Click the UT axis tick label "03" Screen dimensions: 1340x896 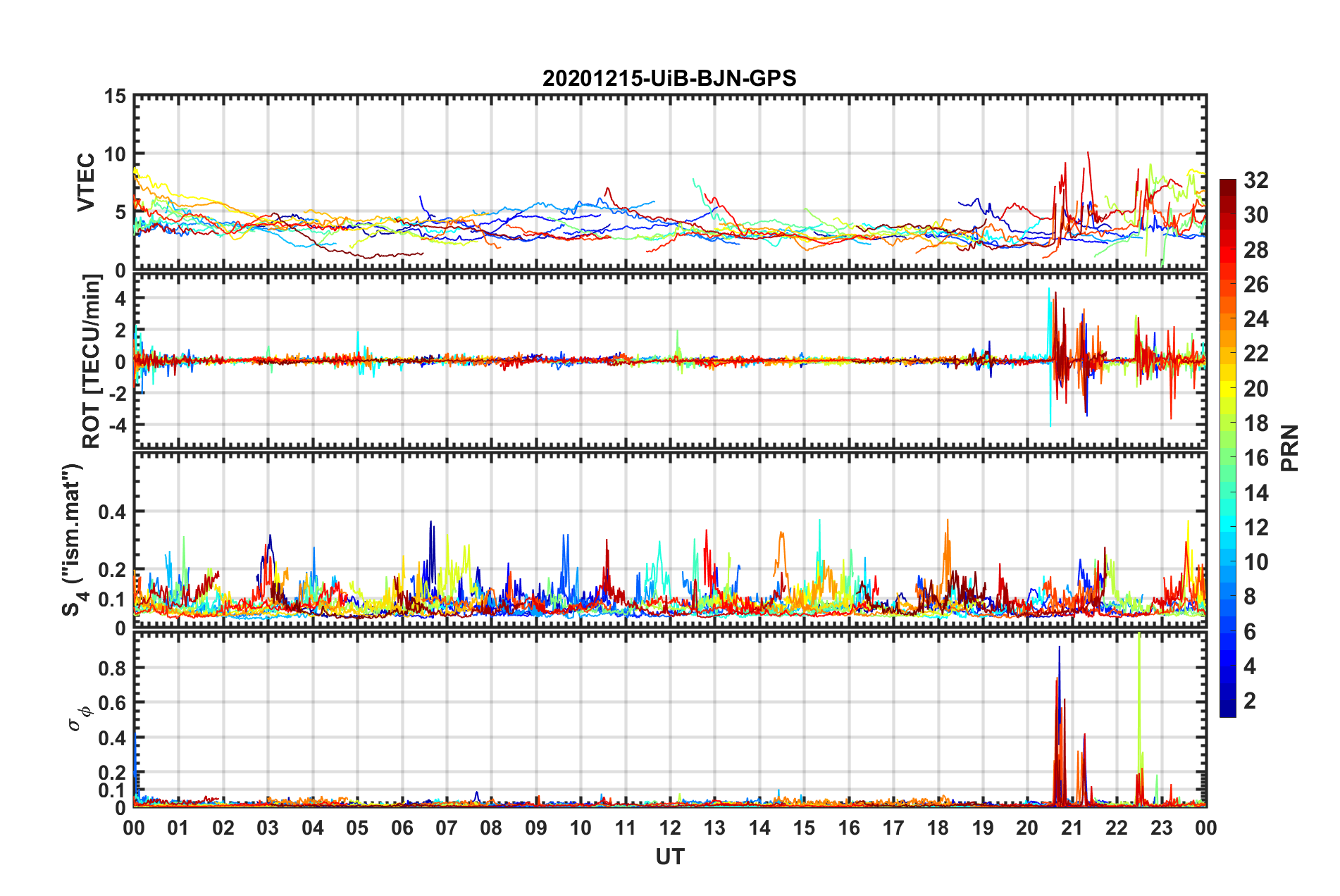(268, 828)
